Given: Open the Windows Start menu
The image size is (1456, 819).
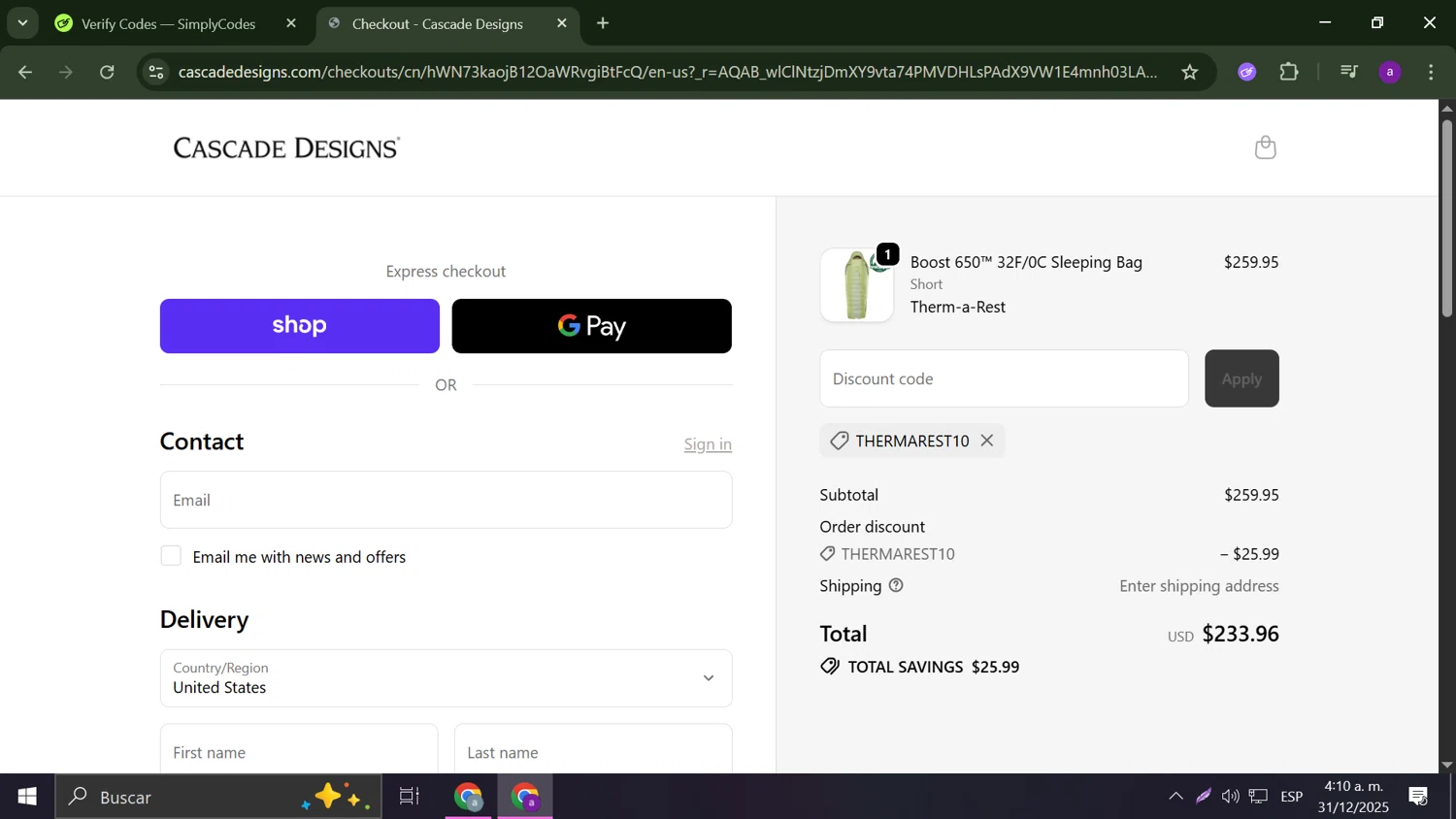Looking at the screenshot, I should (27, 797).
